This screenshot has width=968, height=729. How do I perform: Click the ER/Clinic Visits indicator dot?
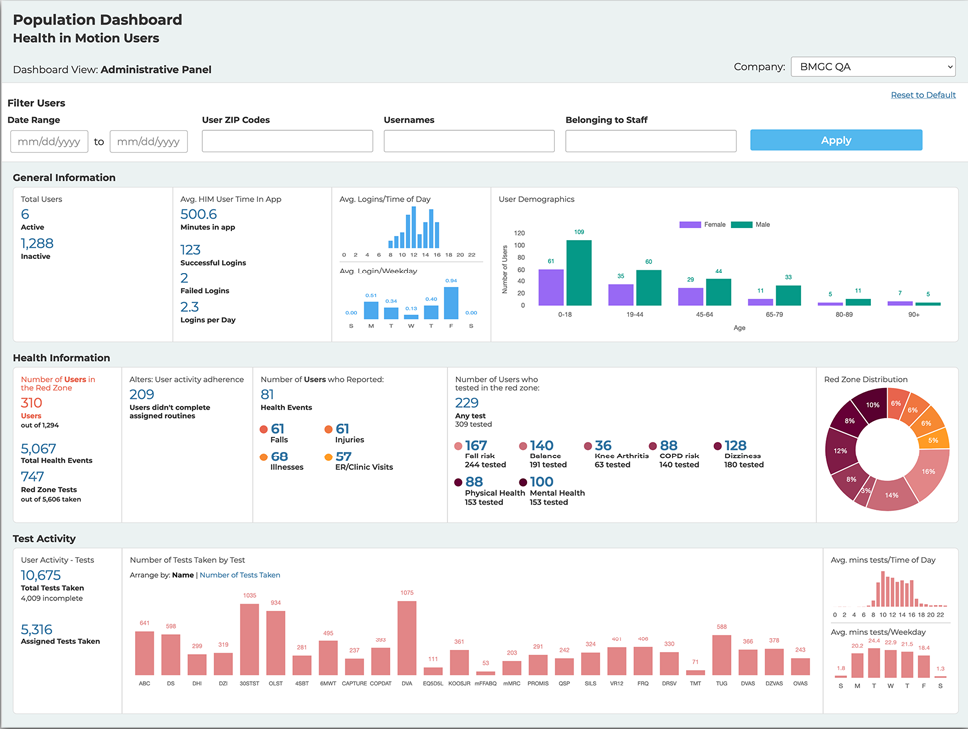tap(328, 457)
